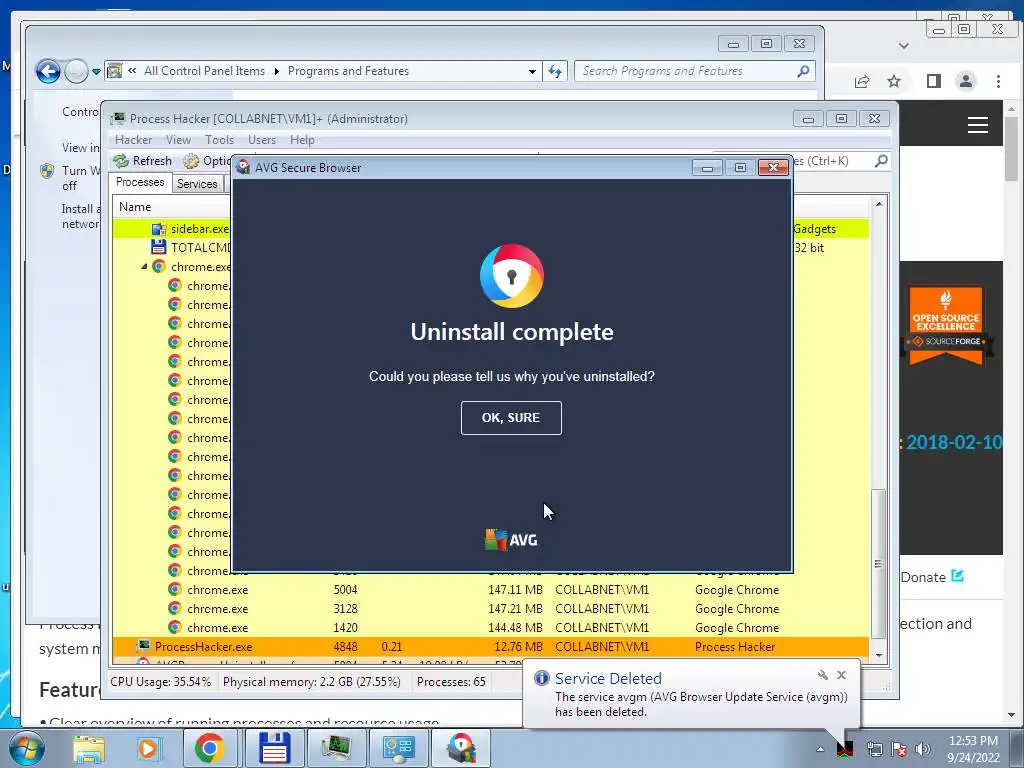Select the ProcessHacker.exe row
This screenshot has height=768, width=1024.
490,647
